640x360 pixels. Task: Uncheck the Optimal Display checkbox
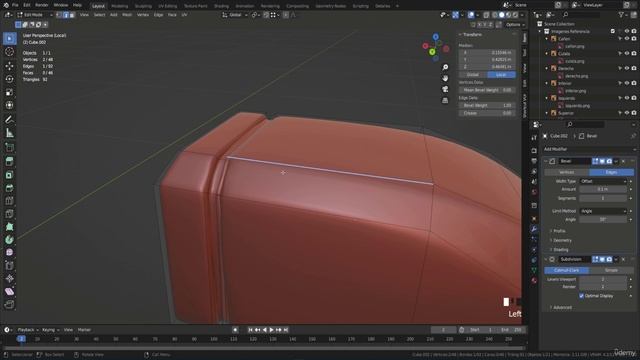[x=581, y=296]
